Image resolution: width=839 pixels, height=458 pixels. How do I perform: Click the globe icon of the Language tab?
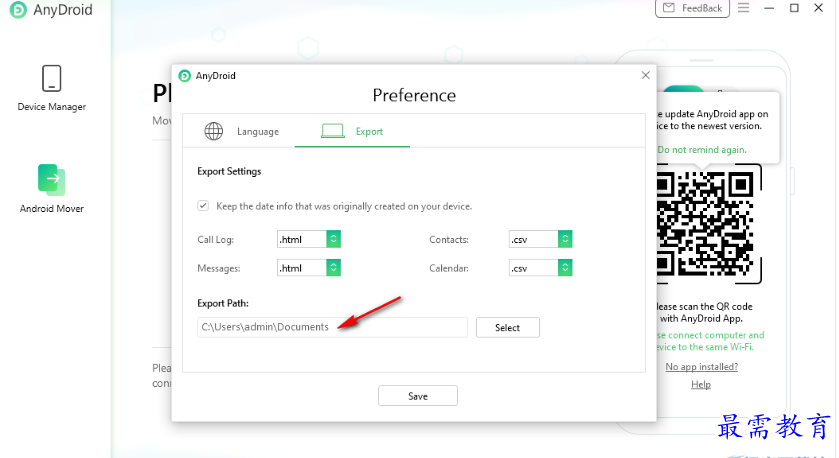[213, 131]
